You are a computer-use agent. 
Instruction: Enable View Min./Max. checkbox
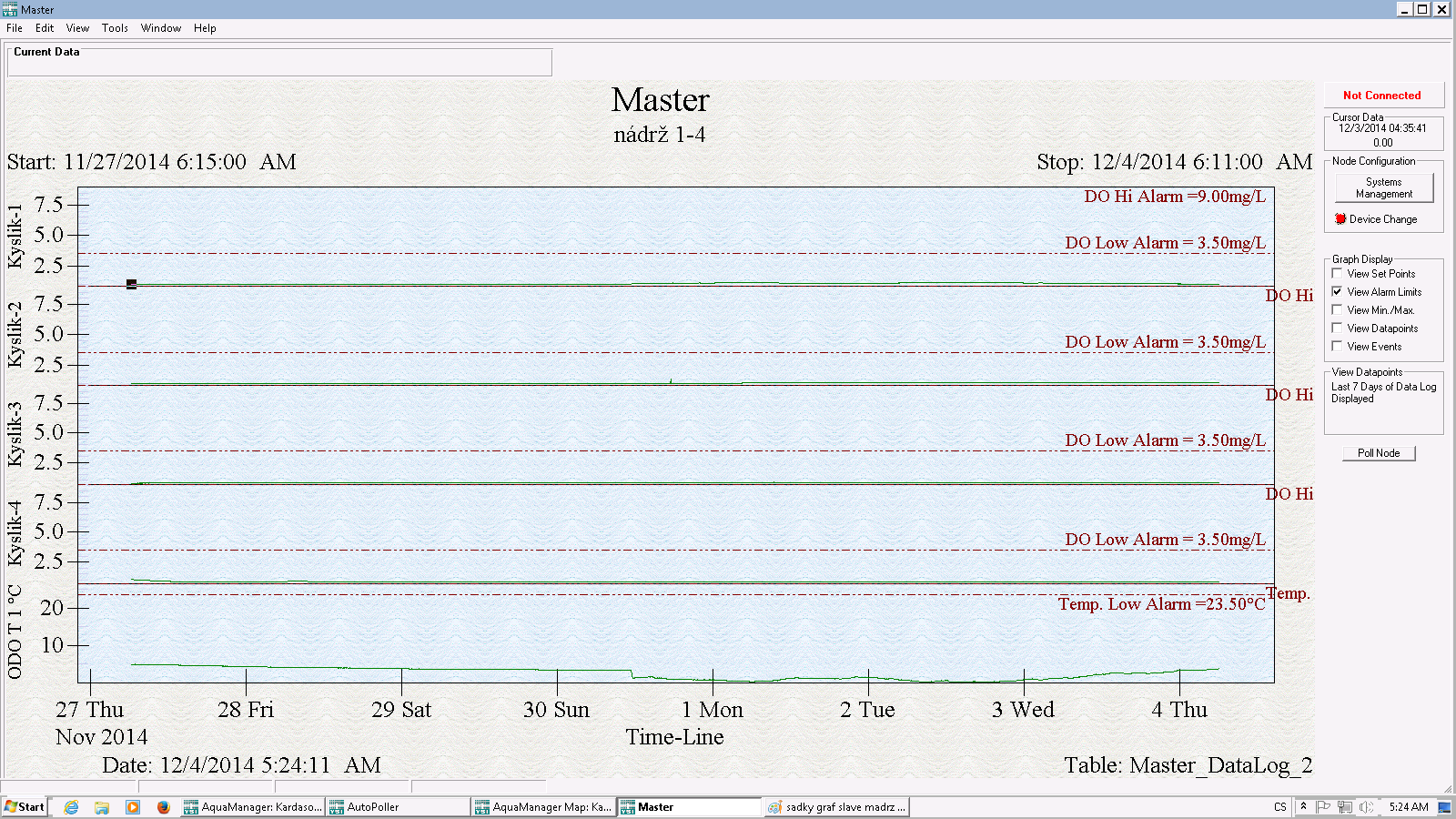coord(1337,309)
